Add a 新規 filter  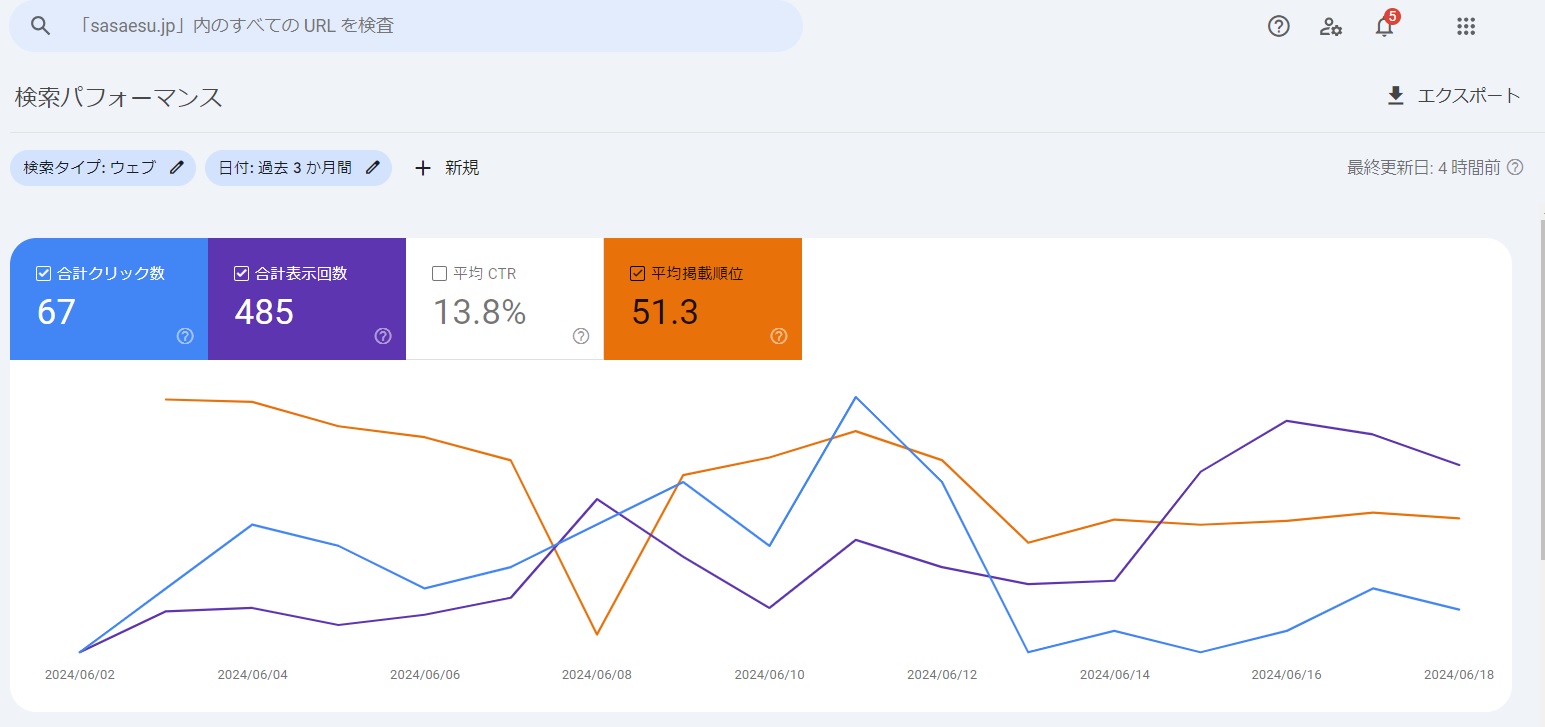click(447, 168)
